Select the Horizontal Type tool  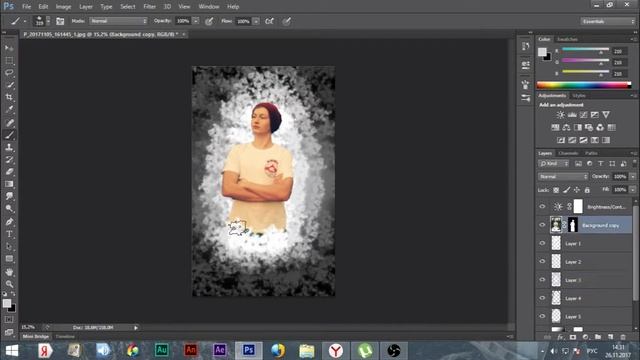tap(9, 234)
